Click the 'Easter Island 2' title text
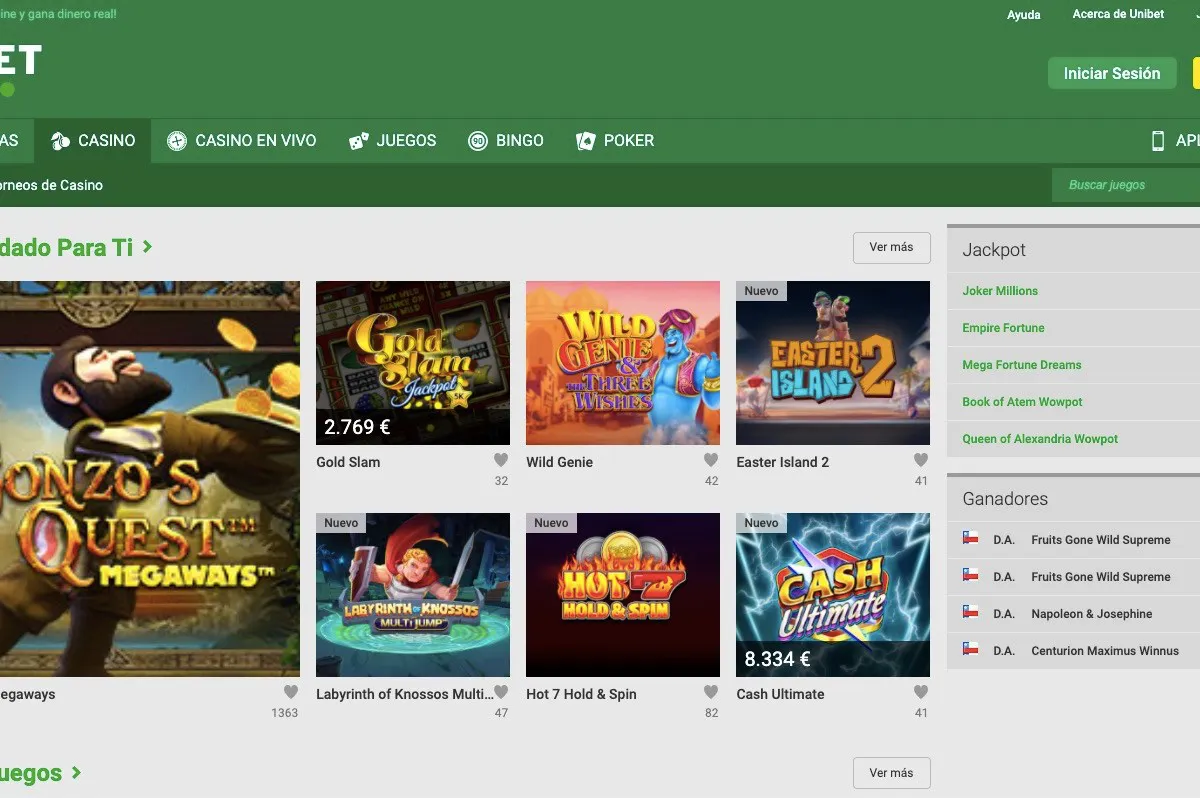The width and height of the screenshot is (1200, 798). [783, 462]
